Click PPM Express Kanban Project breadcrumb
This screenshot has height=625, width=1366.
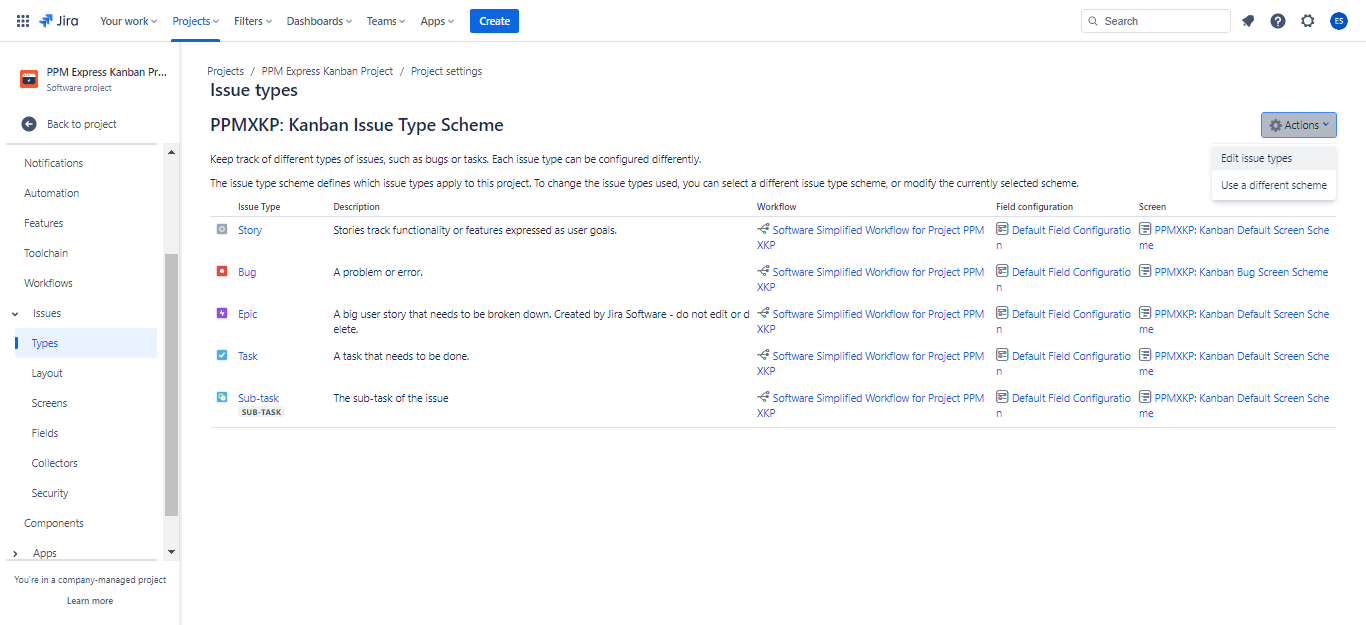(x=328, y=71)
